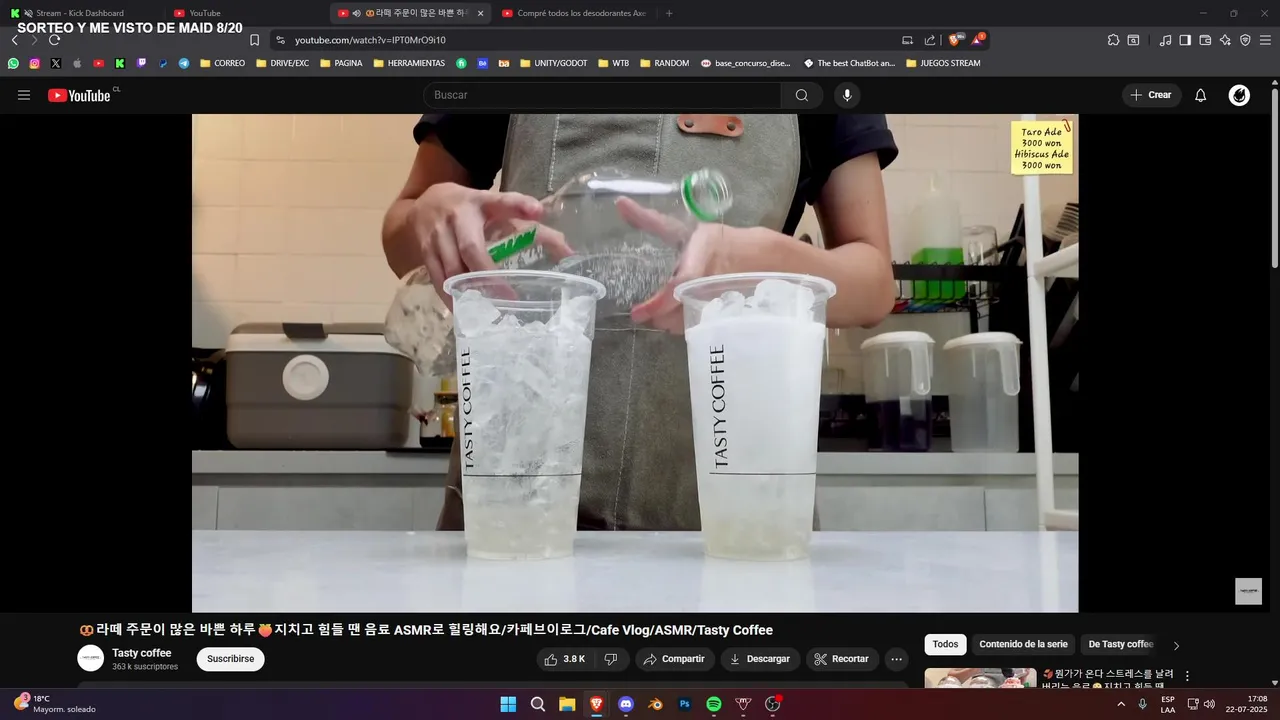
Task: Open Spotify from the taskbar
Action: [x=714, y=704]
